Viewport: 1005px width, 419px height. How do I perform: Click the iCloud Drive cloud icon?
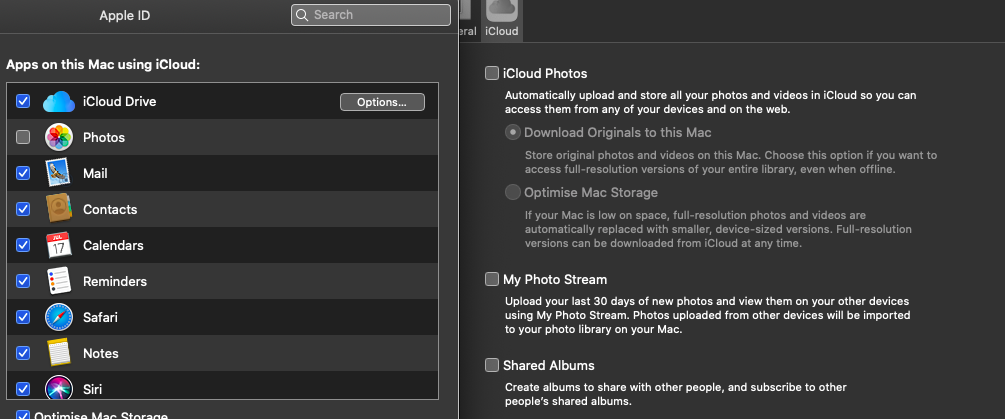(59, 101)
